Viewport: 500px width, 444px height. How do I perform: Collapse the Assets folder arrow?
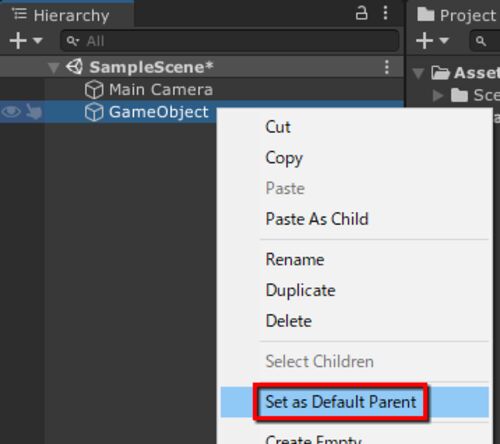(x=418, y=73)
